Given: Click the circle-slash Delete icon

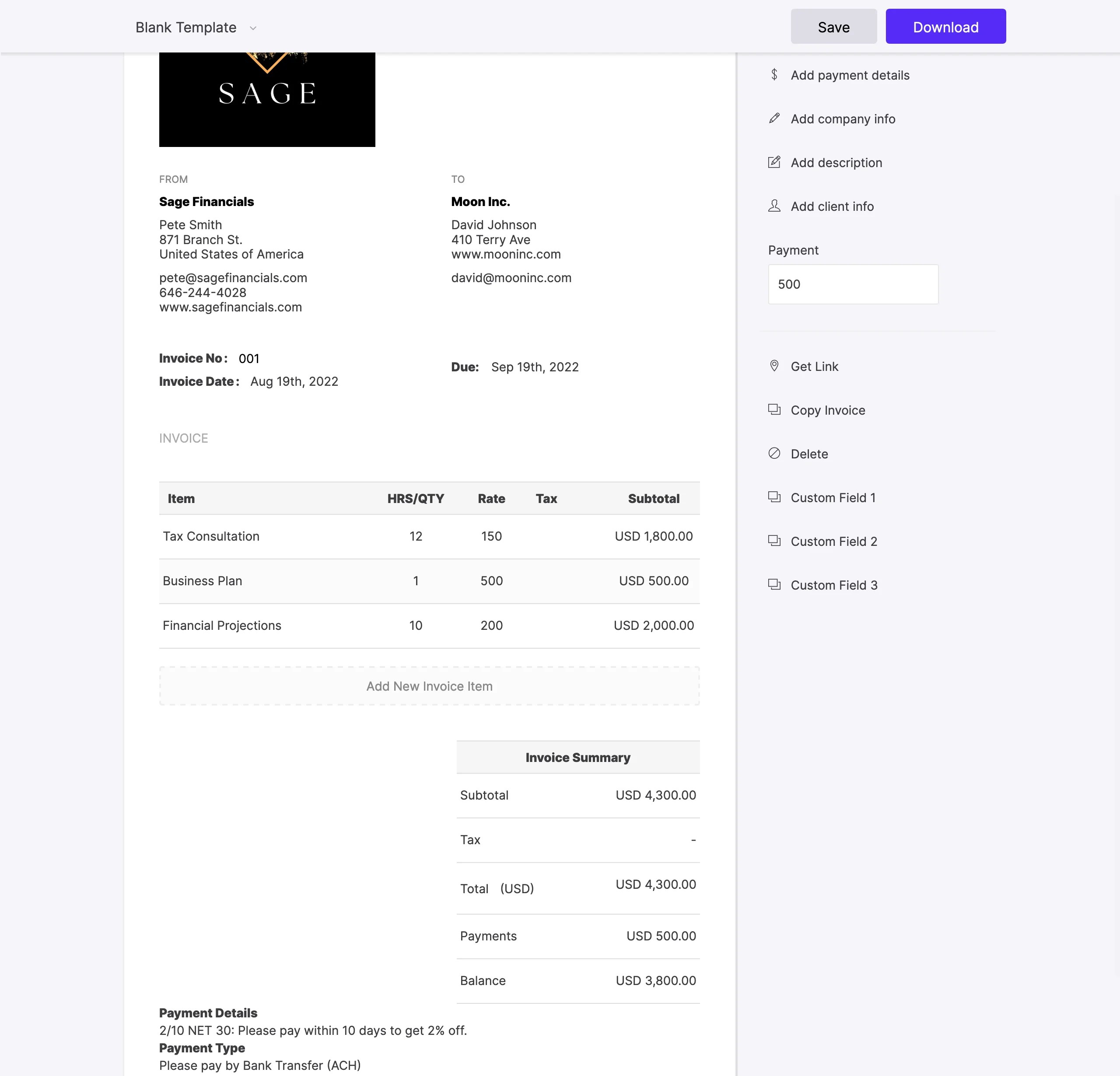Looking at the screenshot, I should 773,453.
